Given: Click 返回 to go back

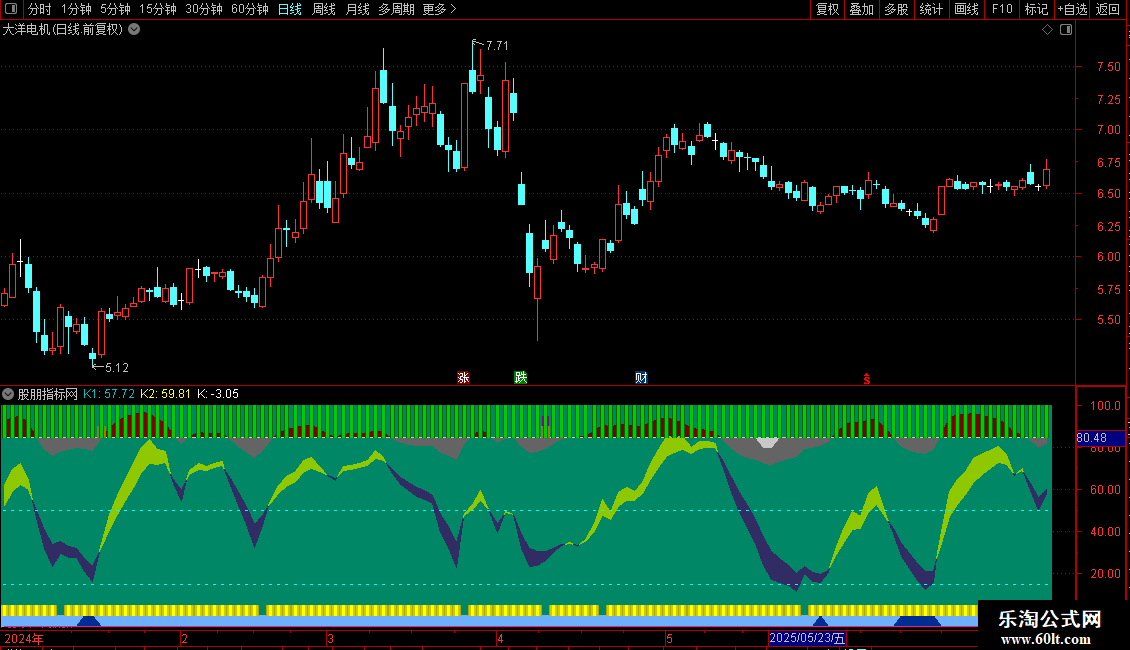Looking at the screenshot, I should click(x=1108, y=9).
